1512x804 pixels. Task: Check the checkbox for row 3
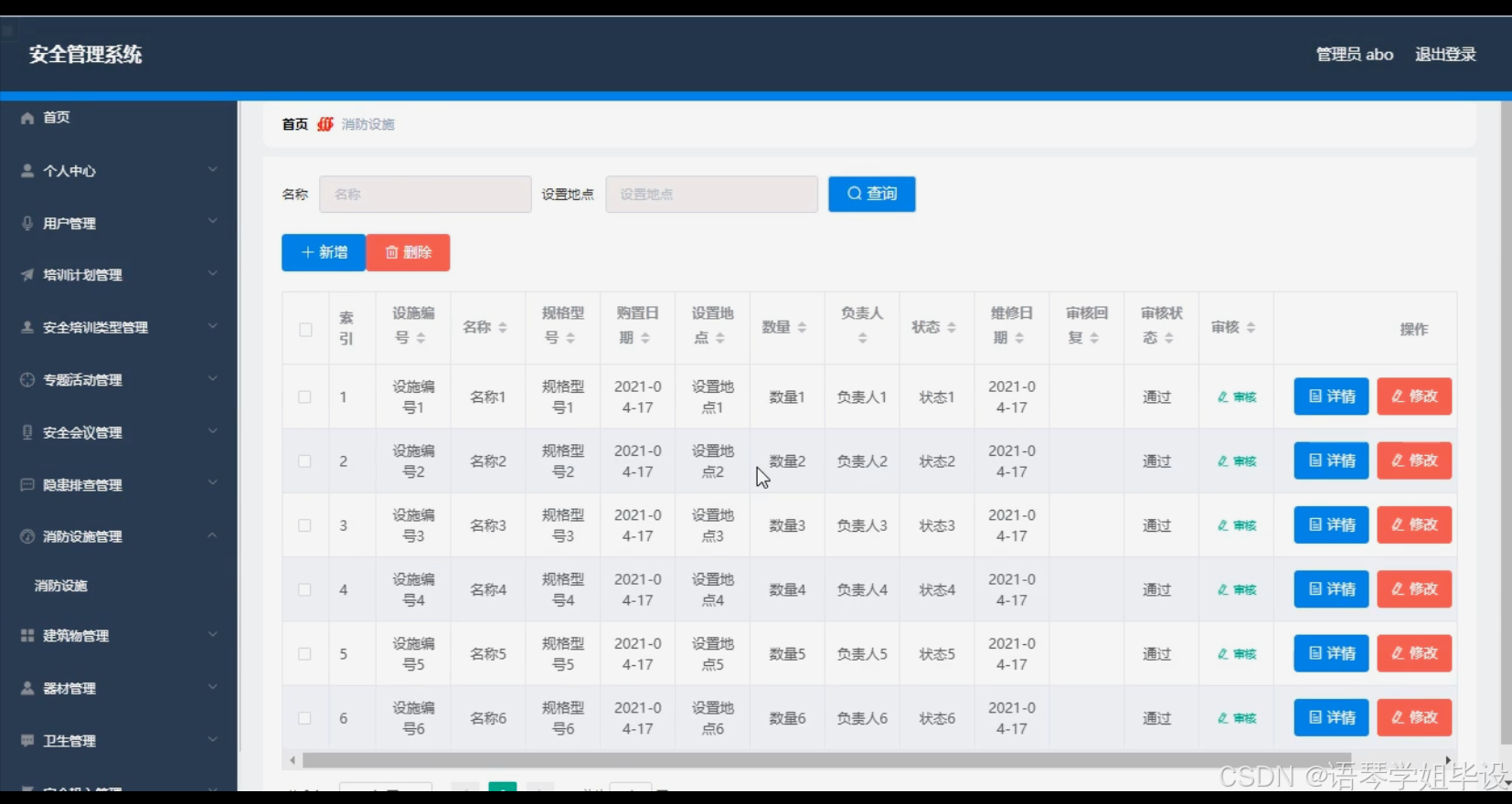[x=304, y=525]
